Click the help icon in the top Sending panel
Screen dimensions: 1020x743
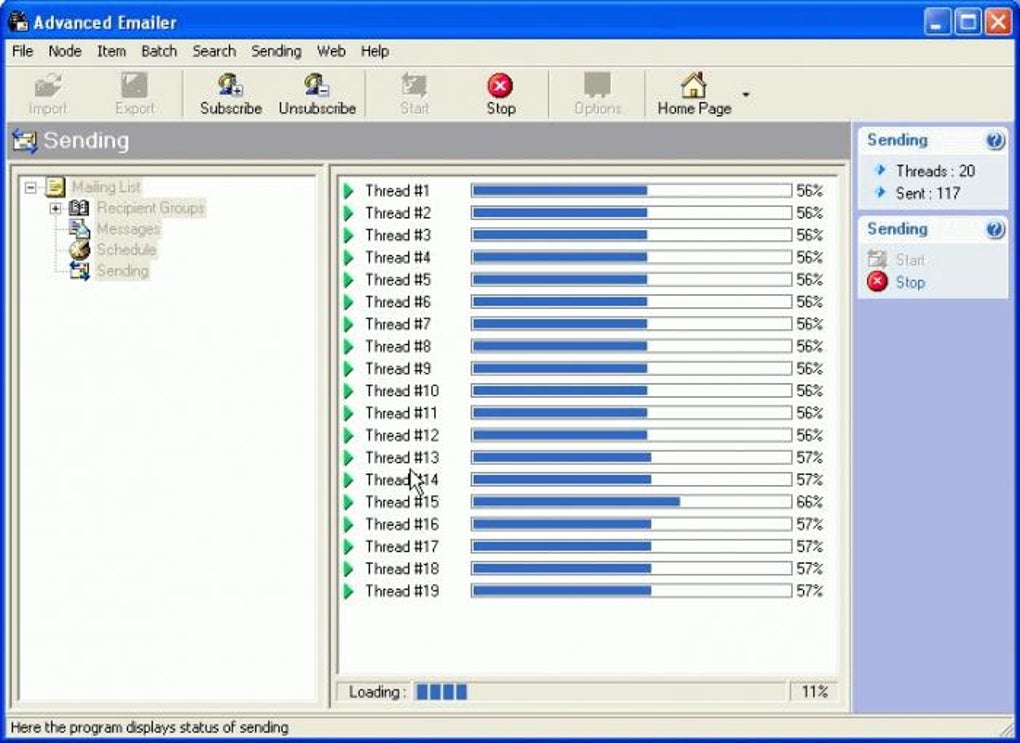[x=995, y=141]
